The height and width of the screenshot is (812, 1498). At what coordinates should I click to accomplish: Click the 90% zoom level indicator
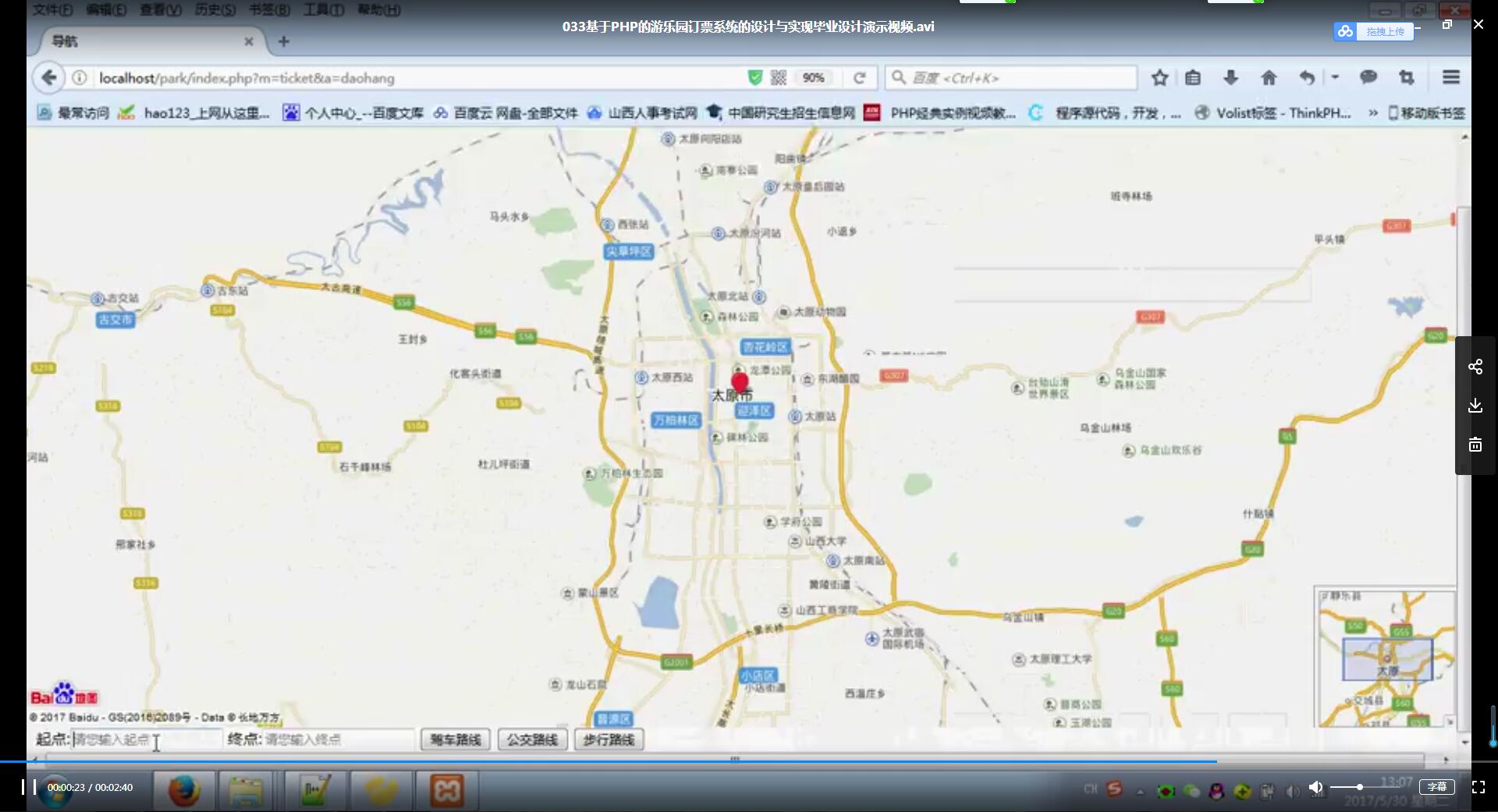pyautogui.click(x=813, y=78)
